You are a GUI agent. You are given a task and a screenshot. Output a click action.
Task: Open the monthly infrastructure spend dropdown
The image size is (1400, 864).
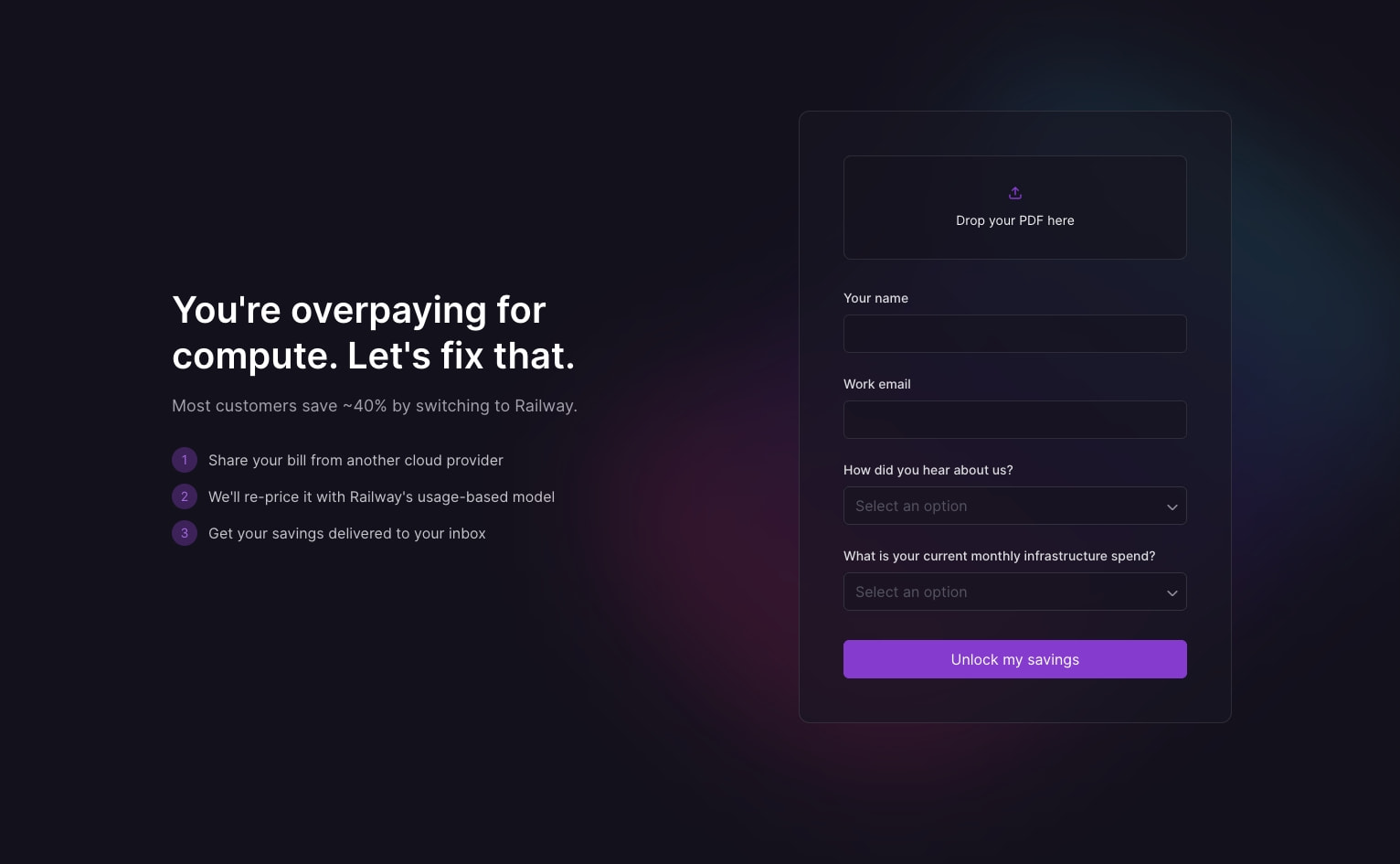point(1015,592)
